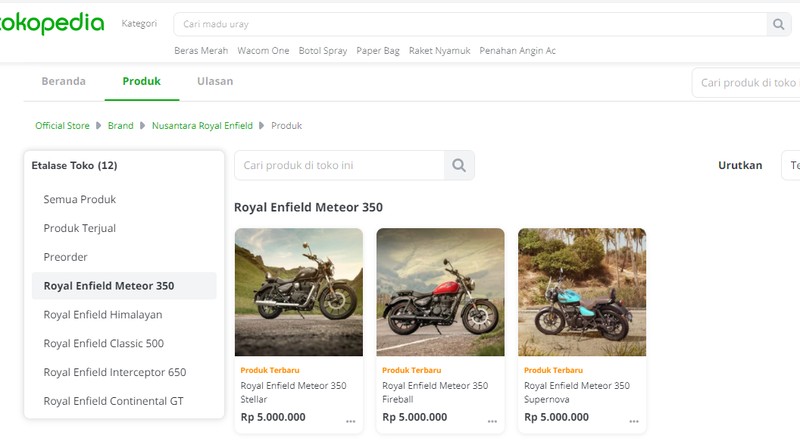Focus the 'Cari produk di toko ini' field
800x448 pixels.
click(x=339, y=165)
